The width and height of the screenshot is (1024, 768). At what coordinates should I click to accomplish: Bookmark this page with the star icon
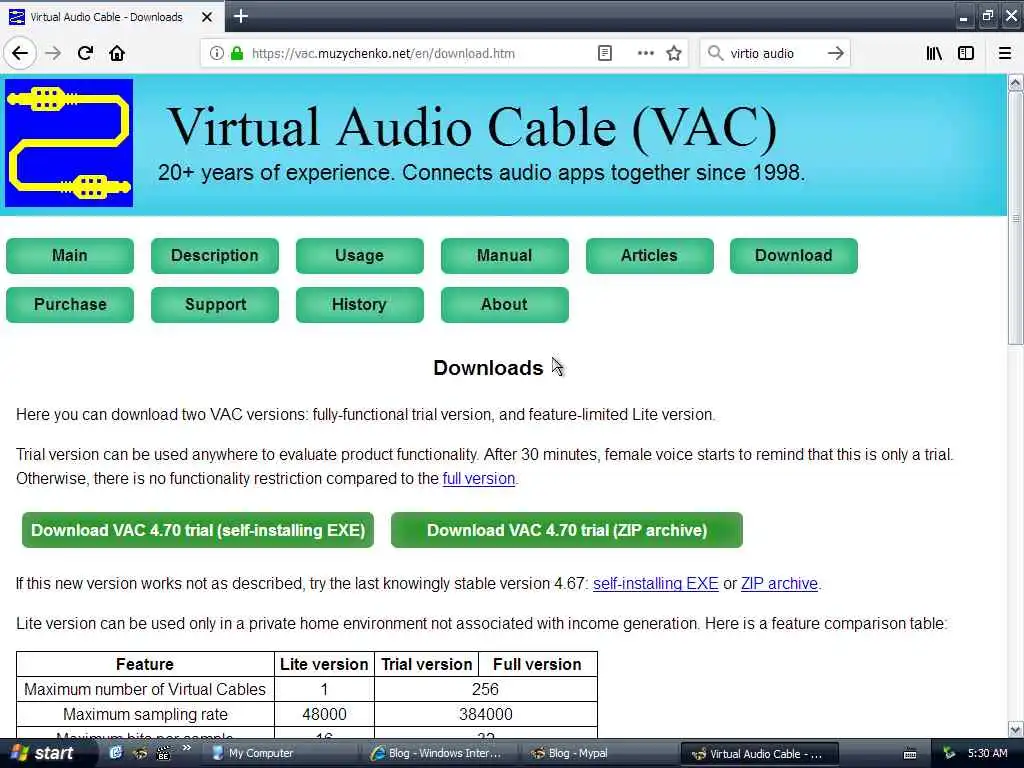[674, 54]
